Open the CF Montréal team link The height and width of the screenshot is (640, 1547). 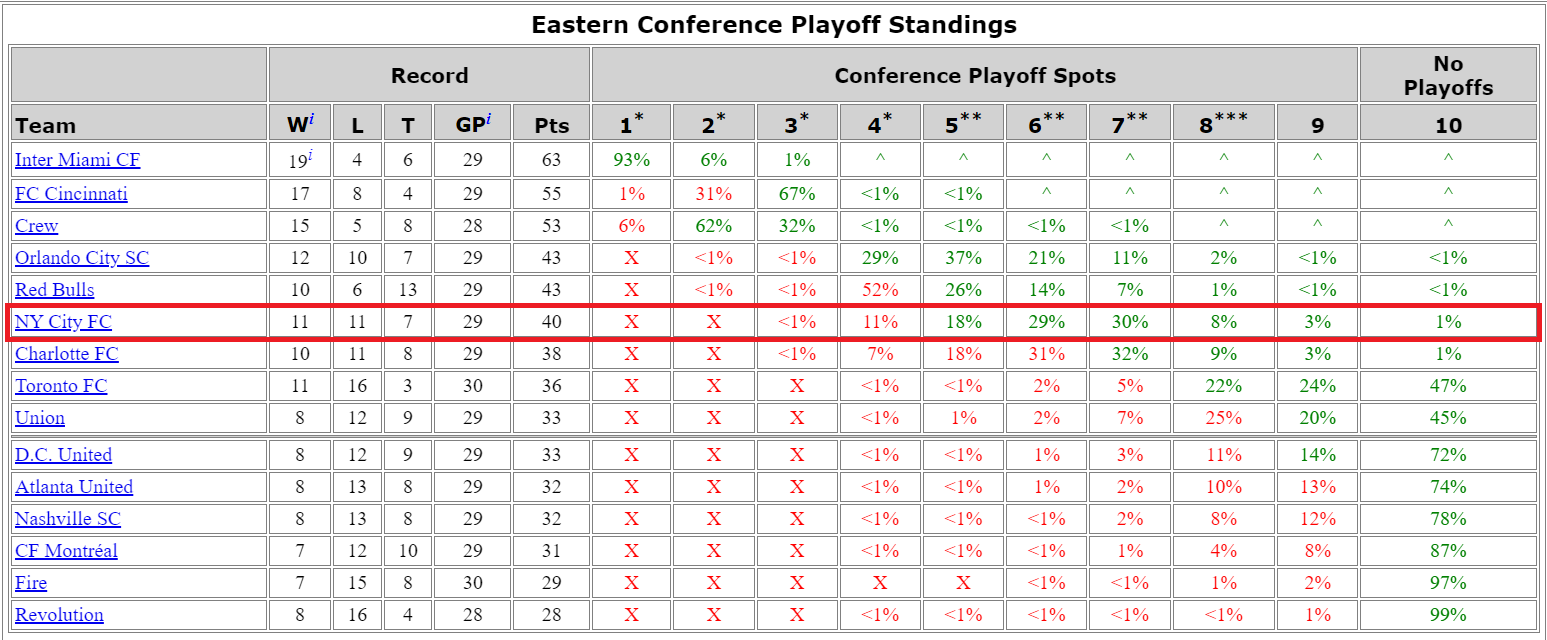pos(66,551)
